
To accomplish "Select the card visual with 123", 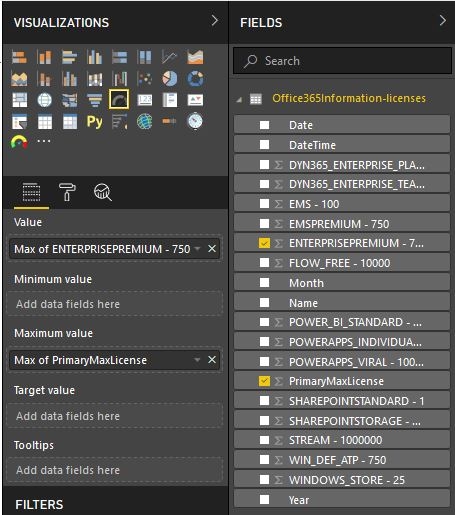I will (x=144, y=100).
